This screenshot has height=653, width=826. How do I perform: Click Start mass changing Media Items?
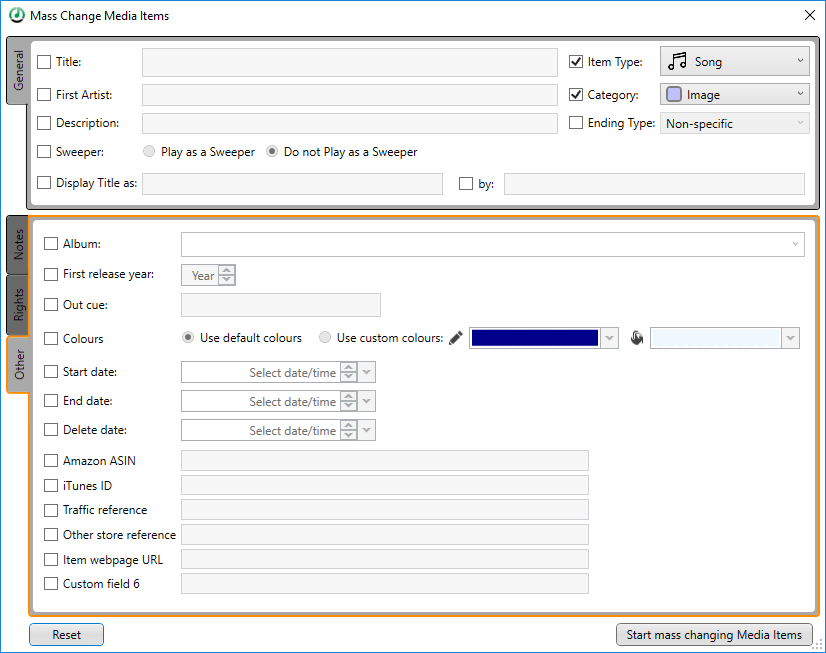point(713,634)
